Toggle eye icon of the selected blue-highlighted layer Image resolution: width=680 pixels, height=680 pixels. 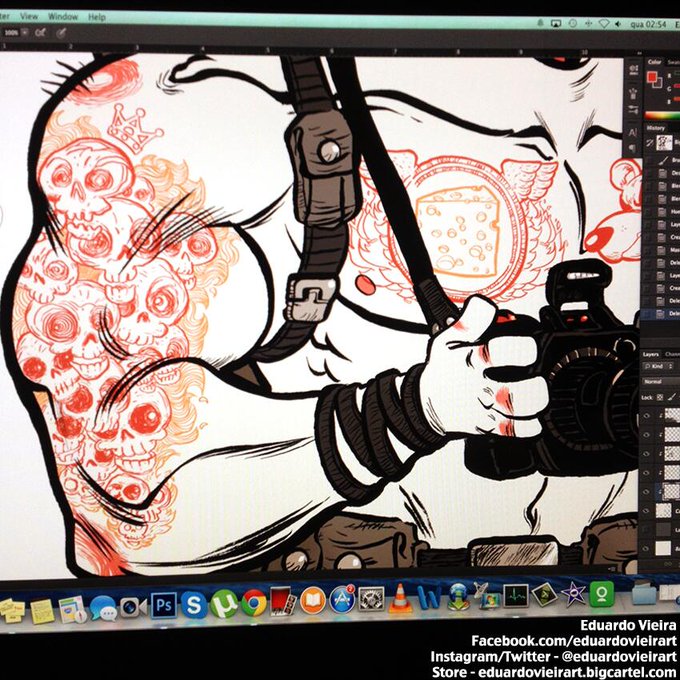coord(647,492)
